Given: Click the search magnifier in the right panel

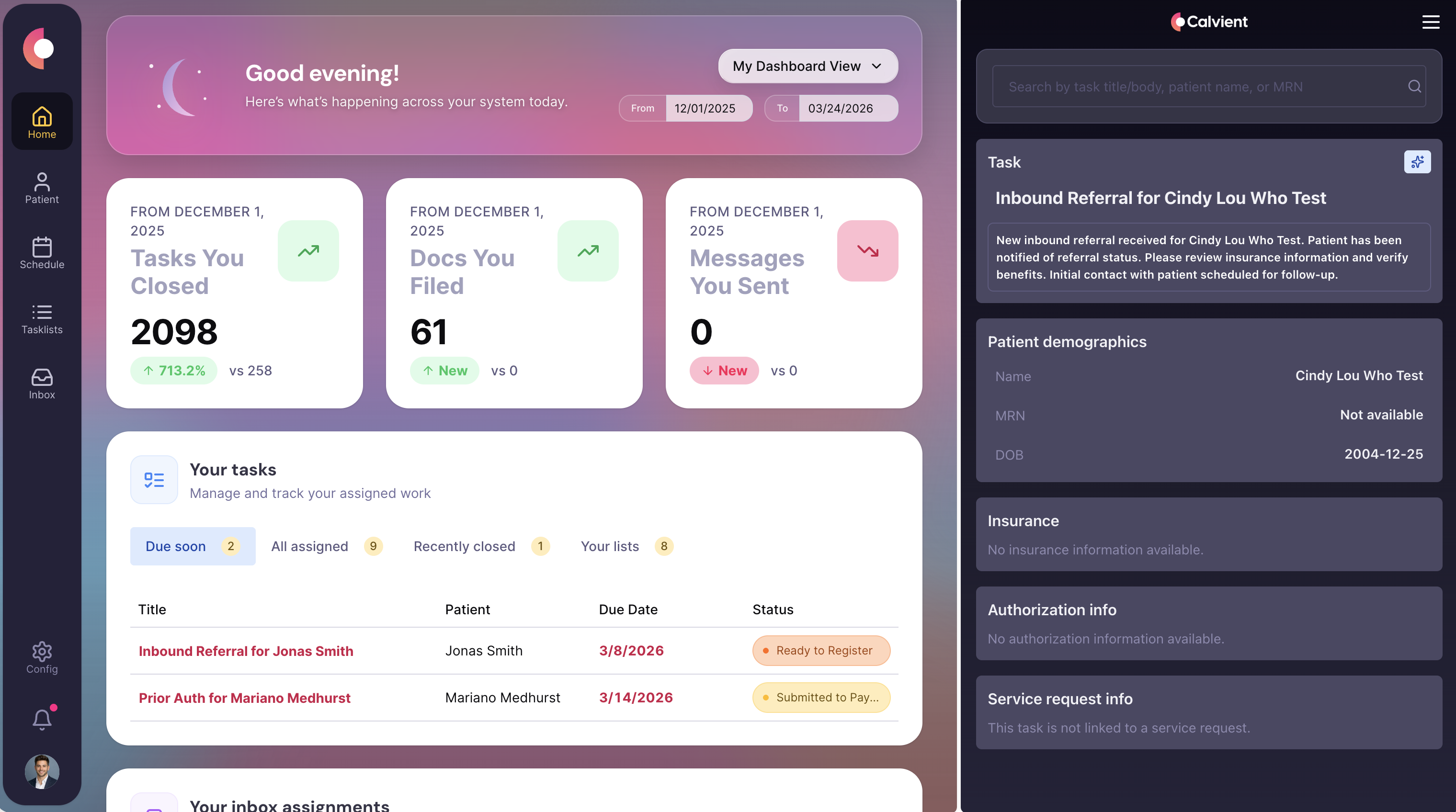Looking at the screenshot, I should pyautogui.click(x=1414, y=86).
